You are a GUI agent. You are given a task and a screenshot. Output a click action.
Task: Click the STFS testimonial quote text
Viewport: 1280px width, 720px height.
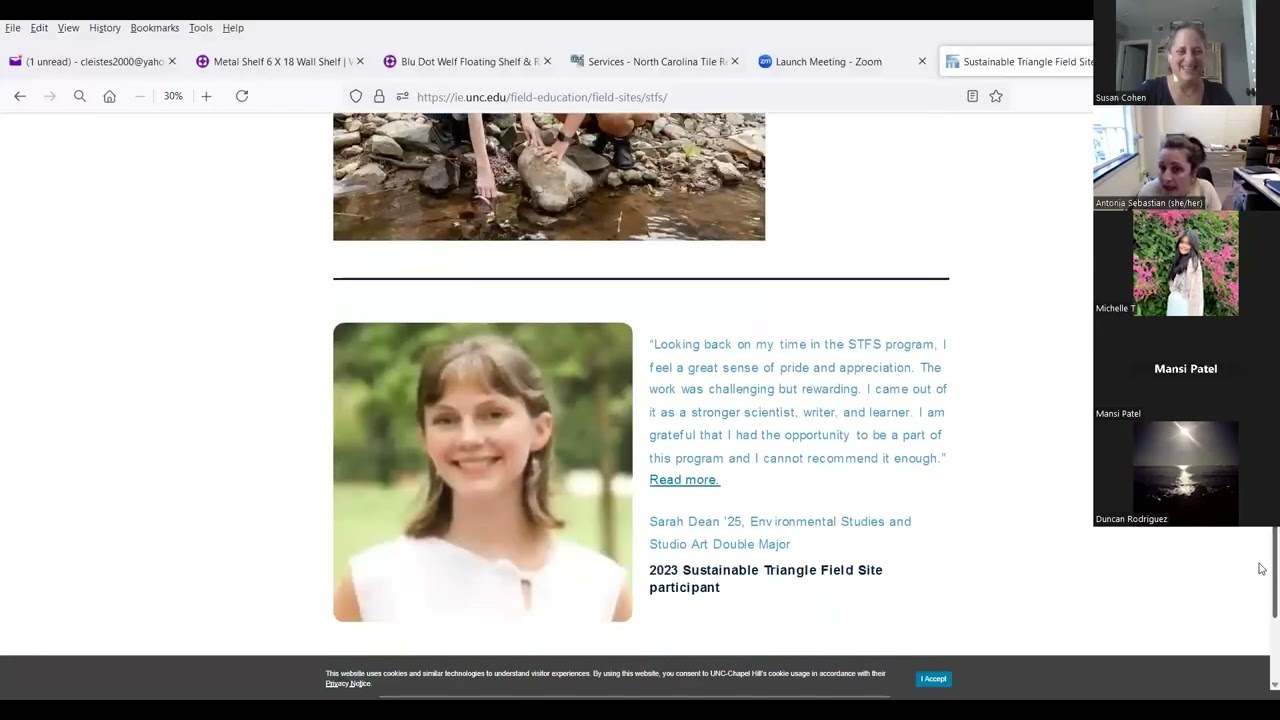798,401
